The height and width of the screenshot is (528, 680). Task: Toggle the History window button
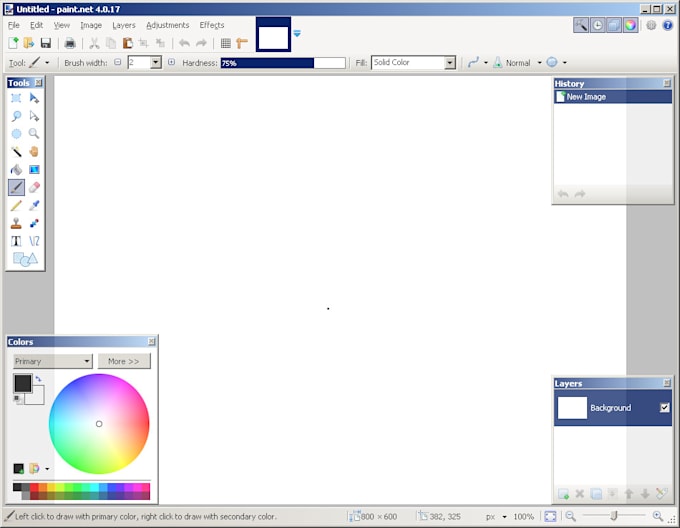597,25
